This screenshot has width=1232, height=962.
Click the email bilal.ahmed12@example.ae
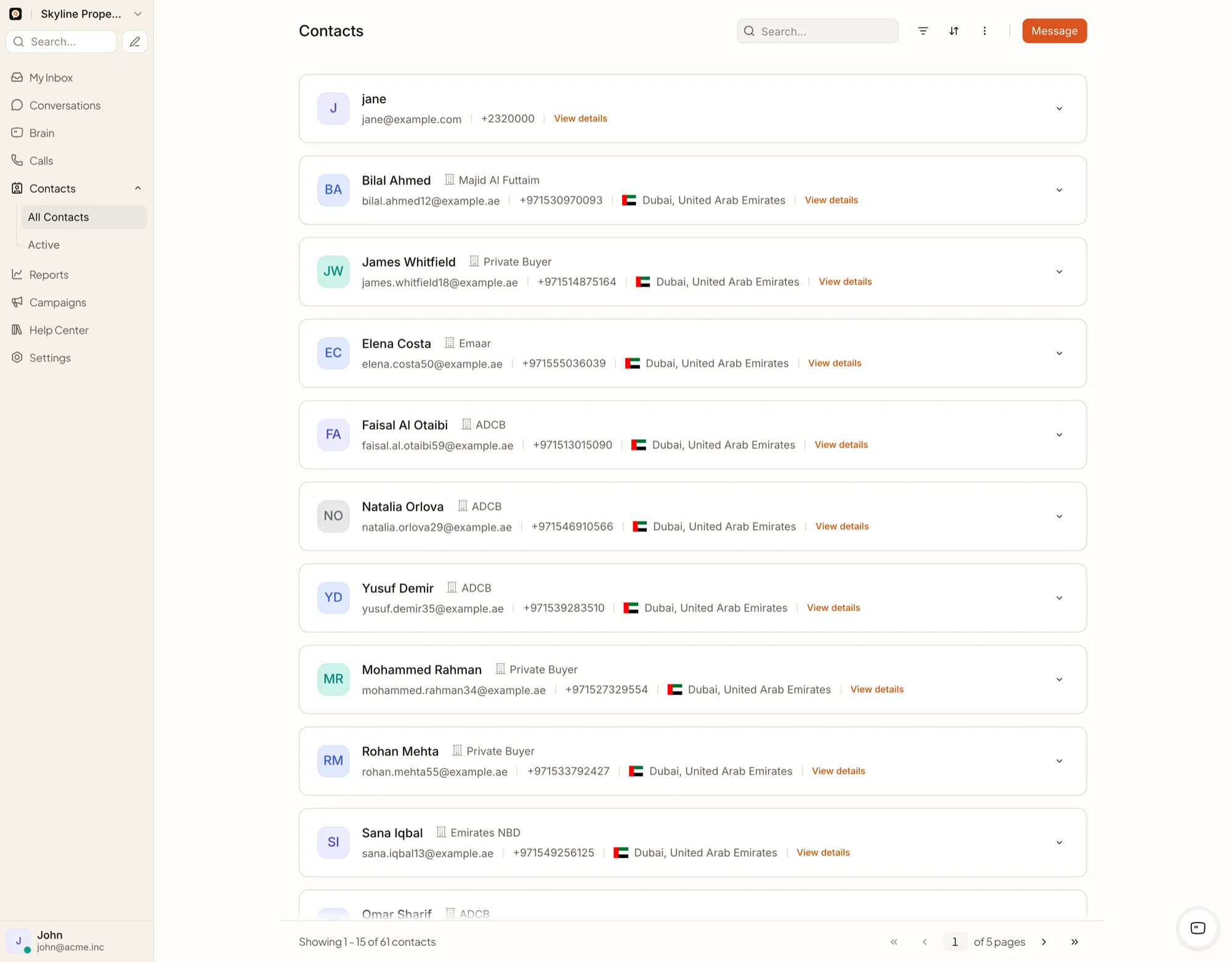[x=431, y=201]
